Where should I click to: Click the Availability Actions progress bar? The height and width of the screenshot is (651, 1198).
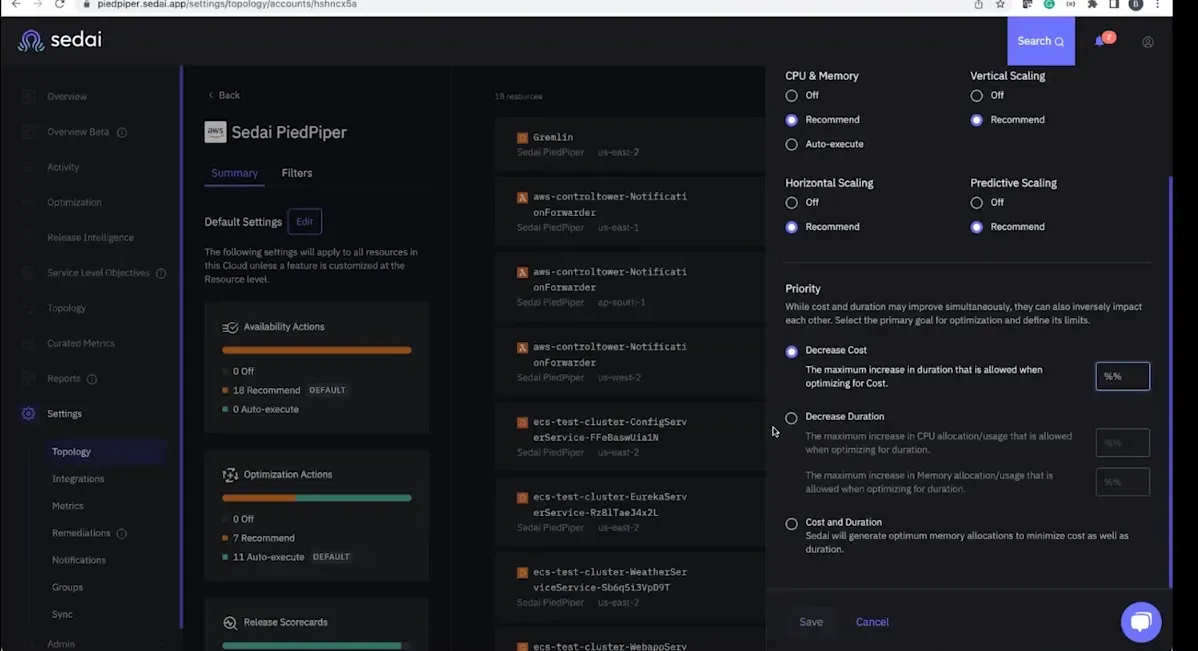click(316, 351)
